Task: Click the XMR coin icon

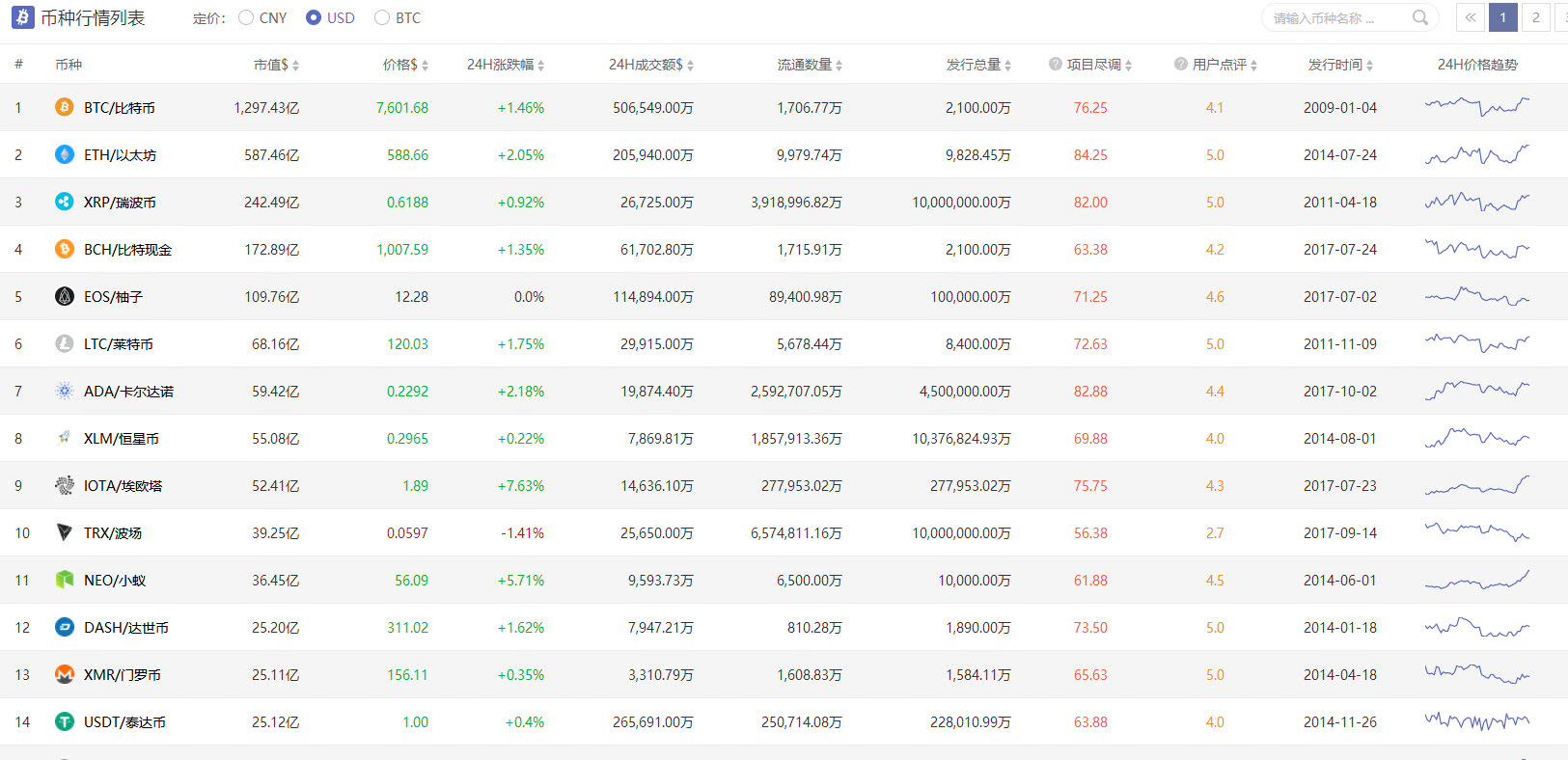Action: tap(65, 674)
